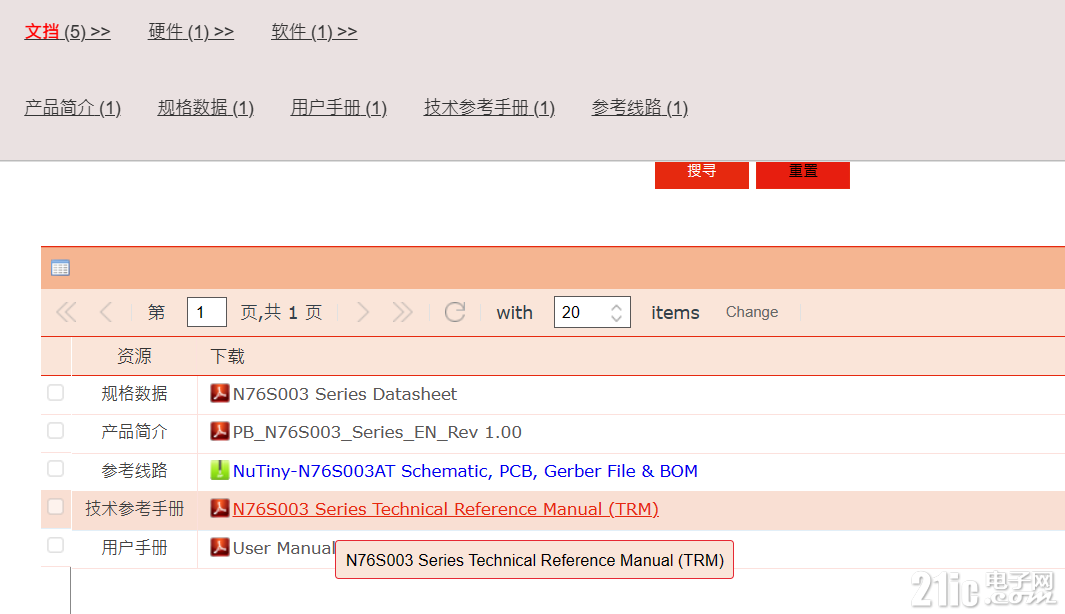This screenshot has width=1065, height=614.
Task: Go to first page double-arrow icon
Action: tap(67, 312)
